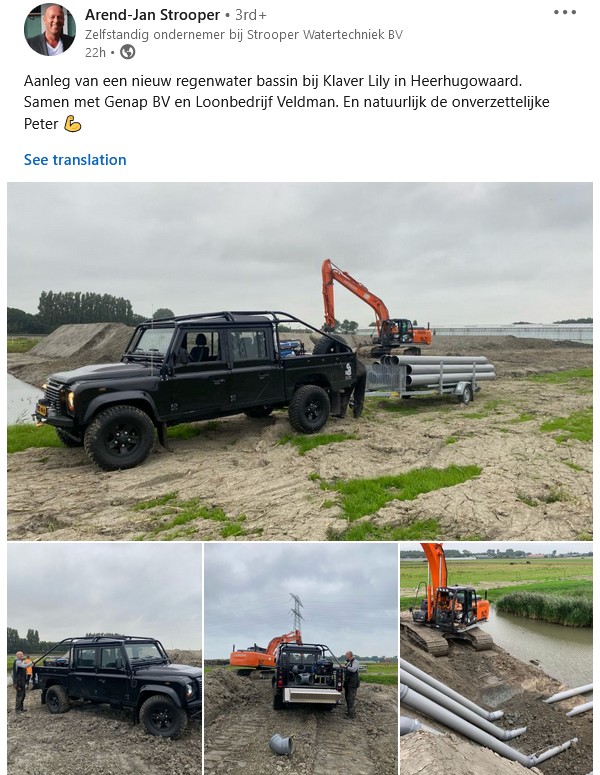Click the trailer loaded with grey pipes

pos(428,377)
